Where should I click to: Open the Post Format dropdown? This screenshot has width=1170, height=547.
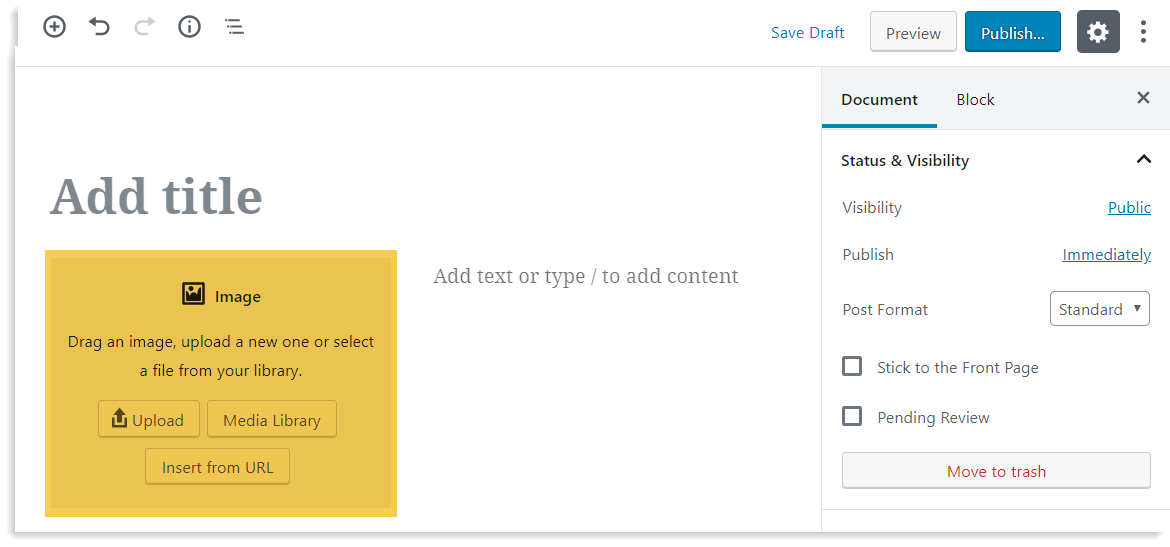point(1099,309)
